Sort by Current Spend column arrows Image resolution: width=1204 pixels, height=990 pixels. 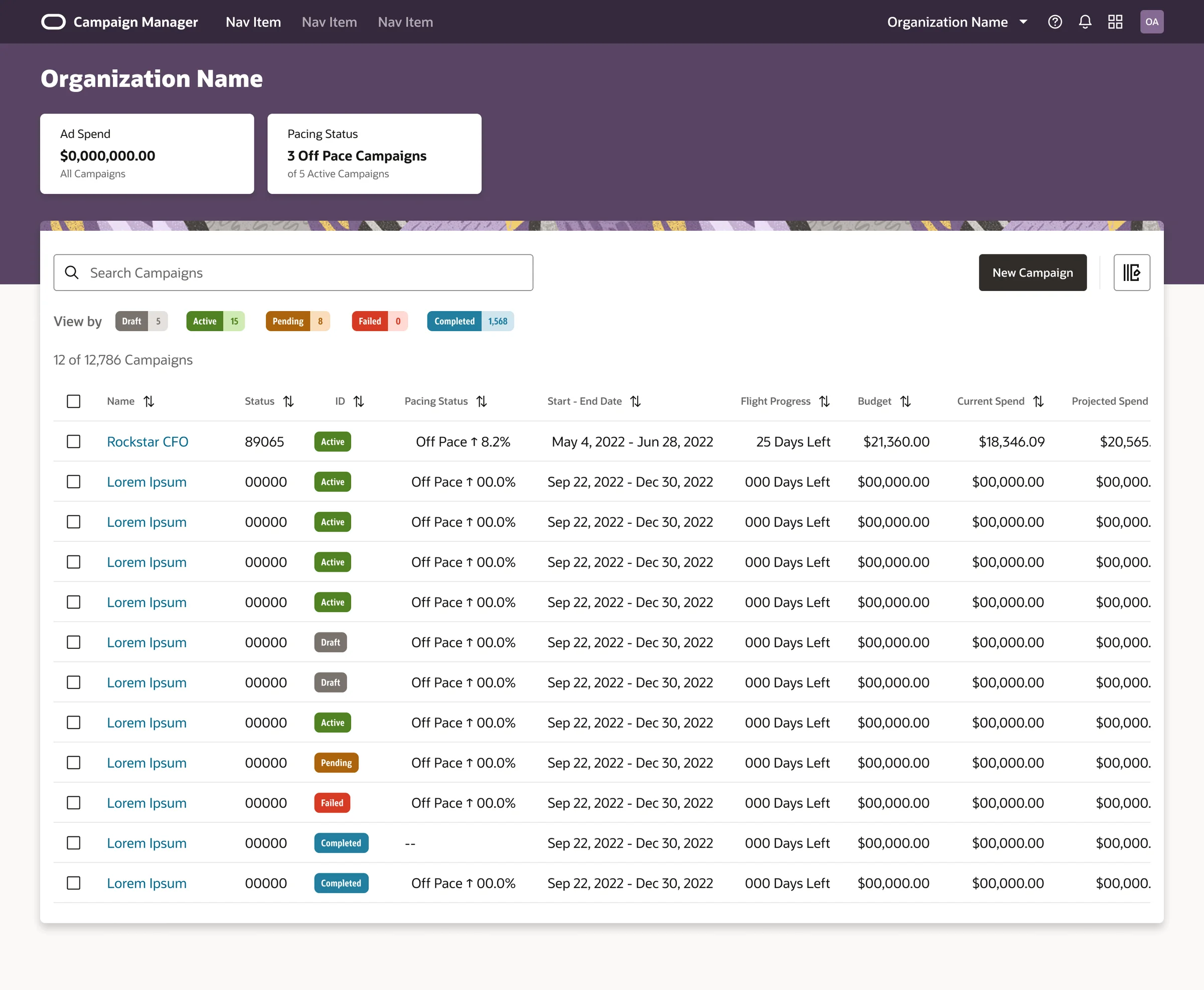1038,401
